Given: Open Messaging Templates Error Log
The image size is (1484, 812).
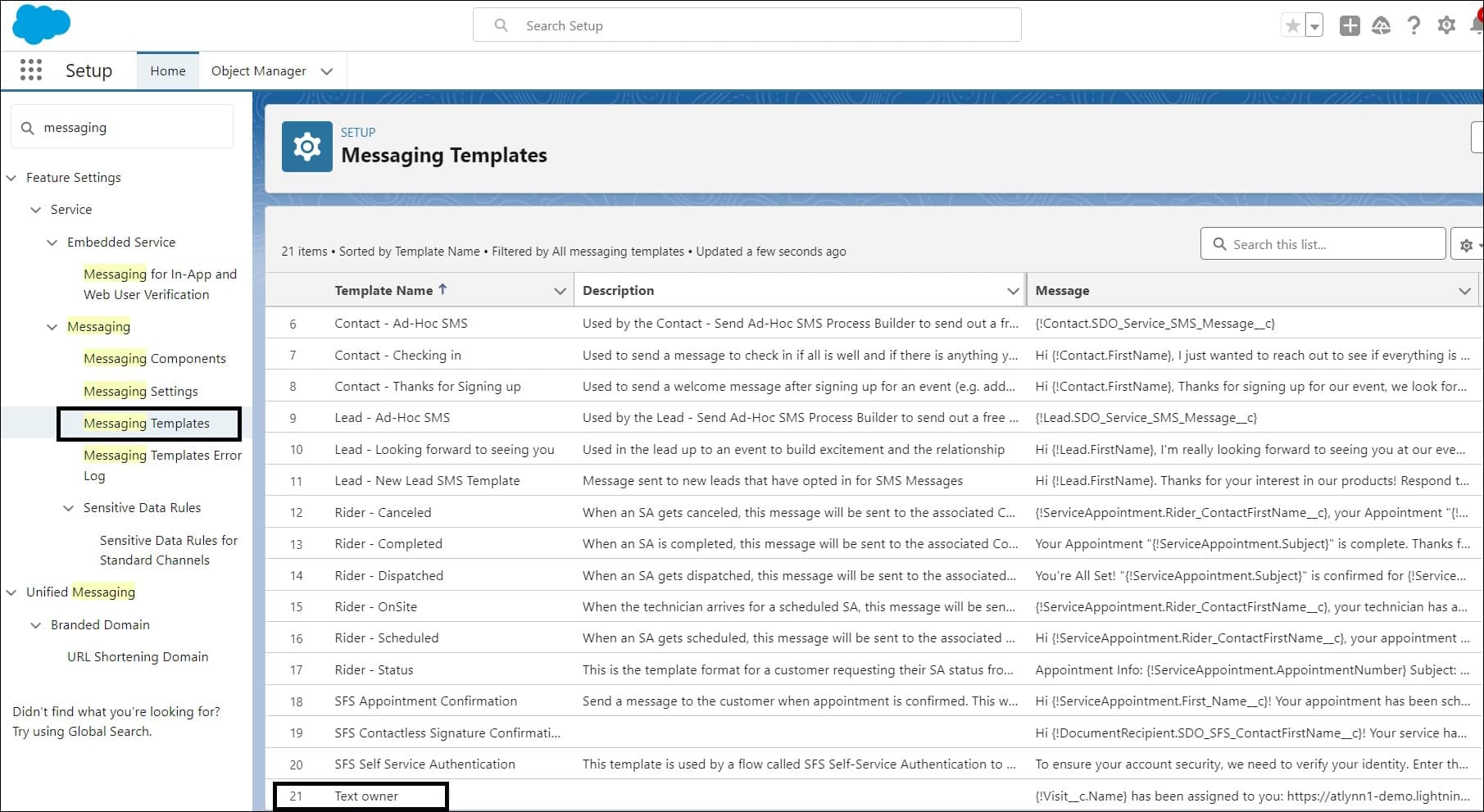Looking at the screenshot, I should coord(162,465).
